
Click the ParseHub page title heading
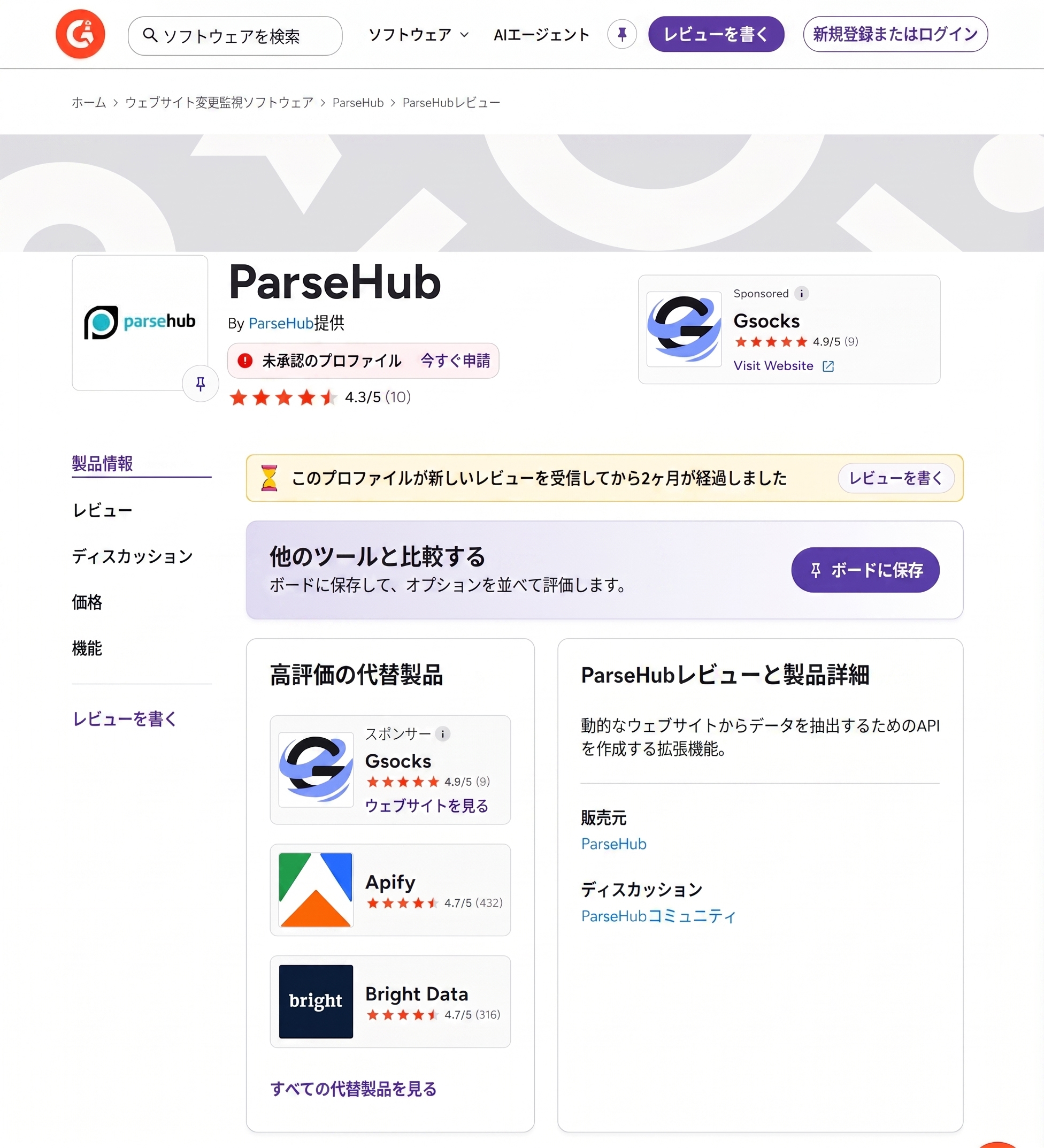pos(335,282)
